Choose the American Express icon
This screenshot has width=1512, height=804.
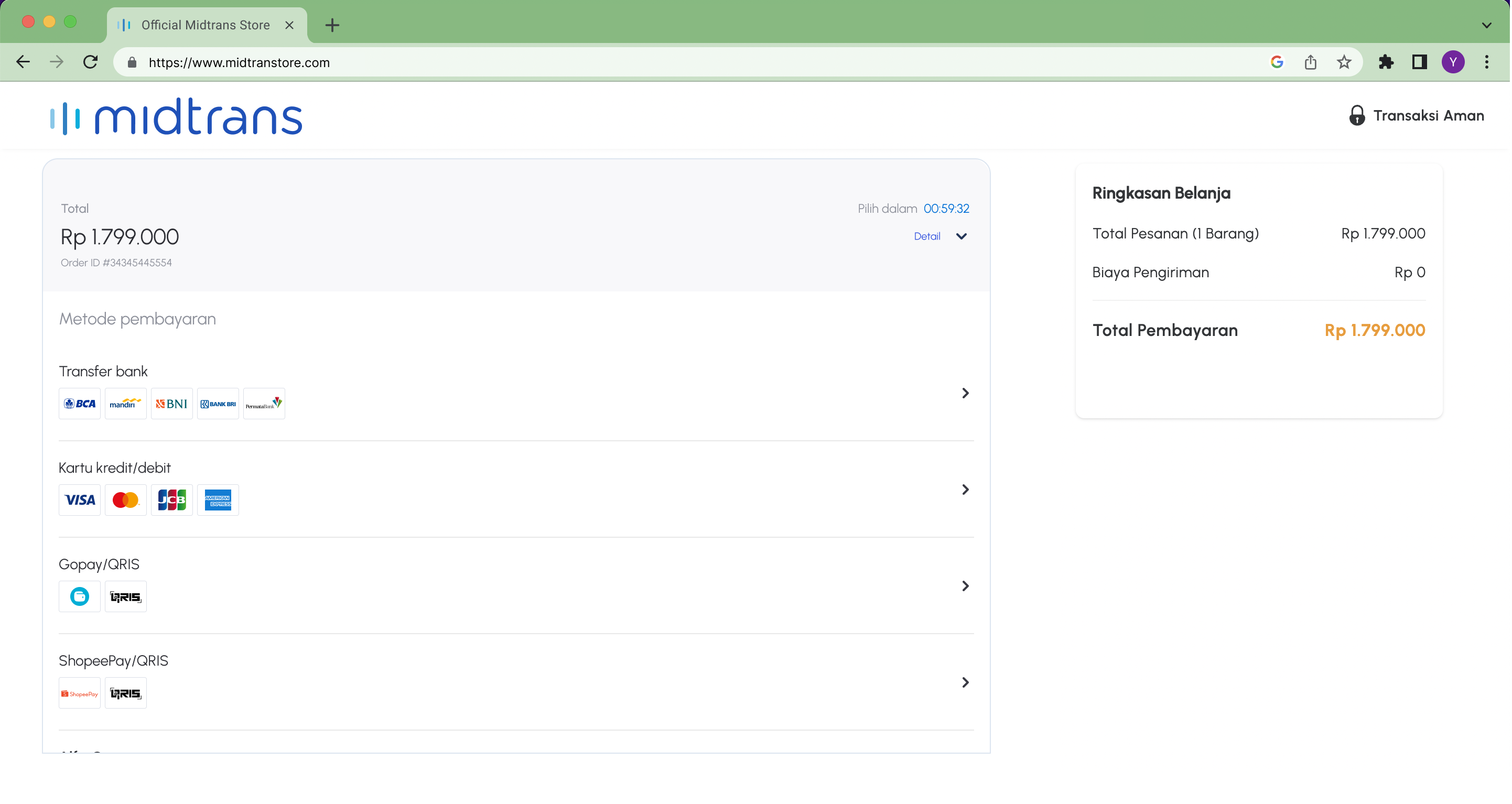click(x=218, y=500)
